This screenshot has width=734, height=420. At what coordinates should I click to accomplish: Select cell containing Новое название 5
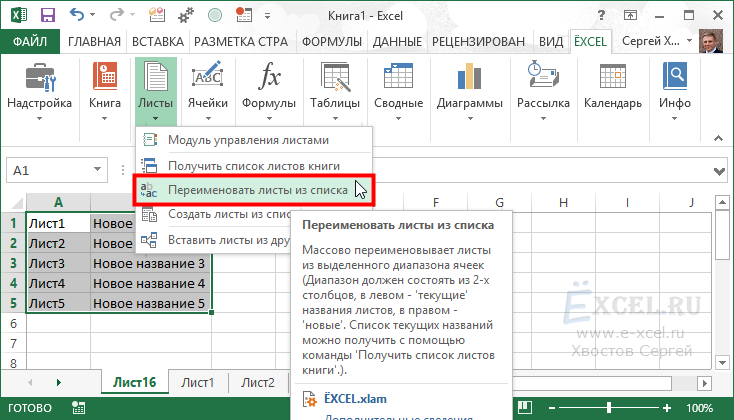tap(151, 303)
